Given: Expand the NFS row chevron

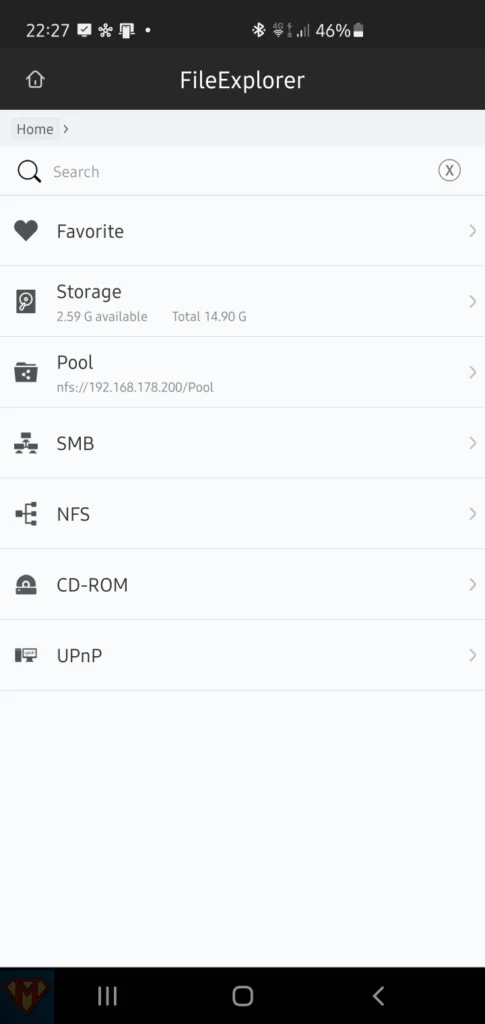Looking at the screenshot, I should pyautogui.click(x=472, y=514).
